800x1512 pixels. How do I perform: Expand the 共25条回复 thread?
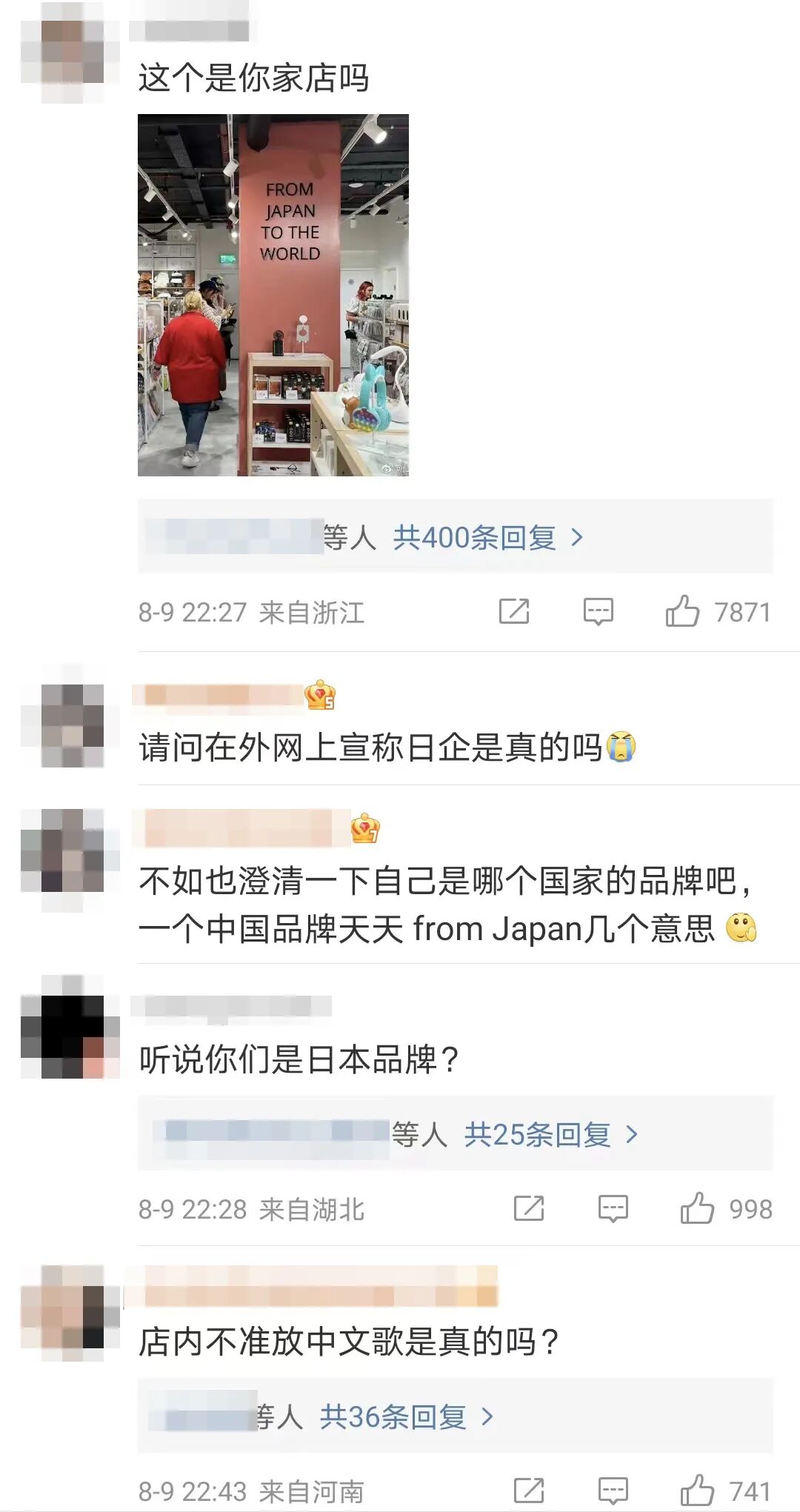(550, 1134)
